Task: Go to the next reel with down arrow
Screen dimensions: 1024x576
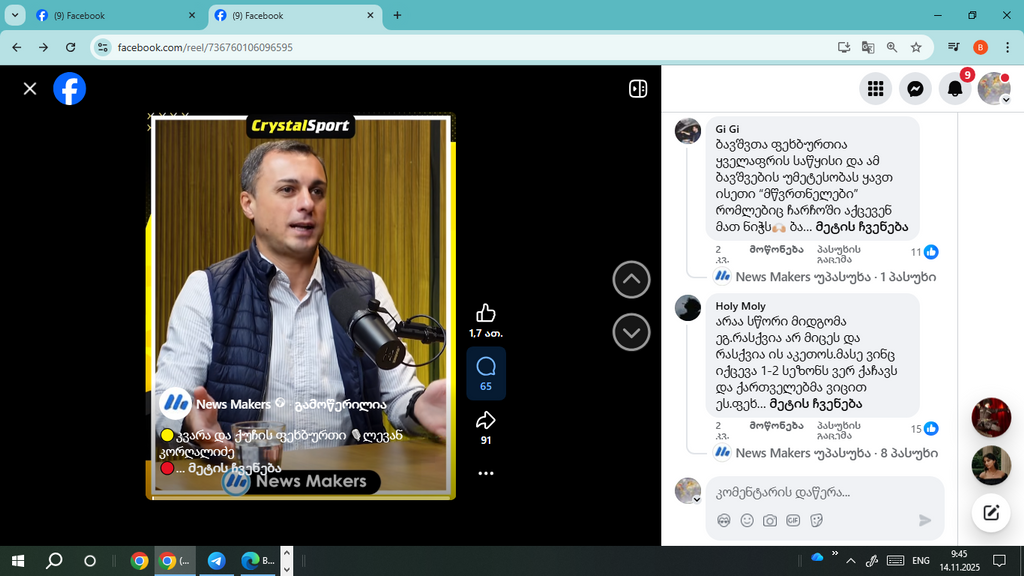Action: [632, 332]
